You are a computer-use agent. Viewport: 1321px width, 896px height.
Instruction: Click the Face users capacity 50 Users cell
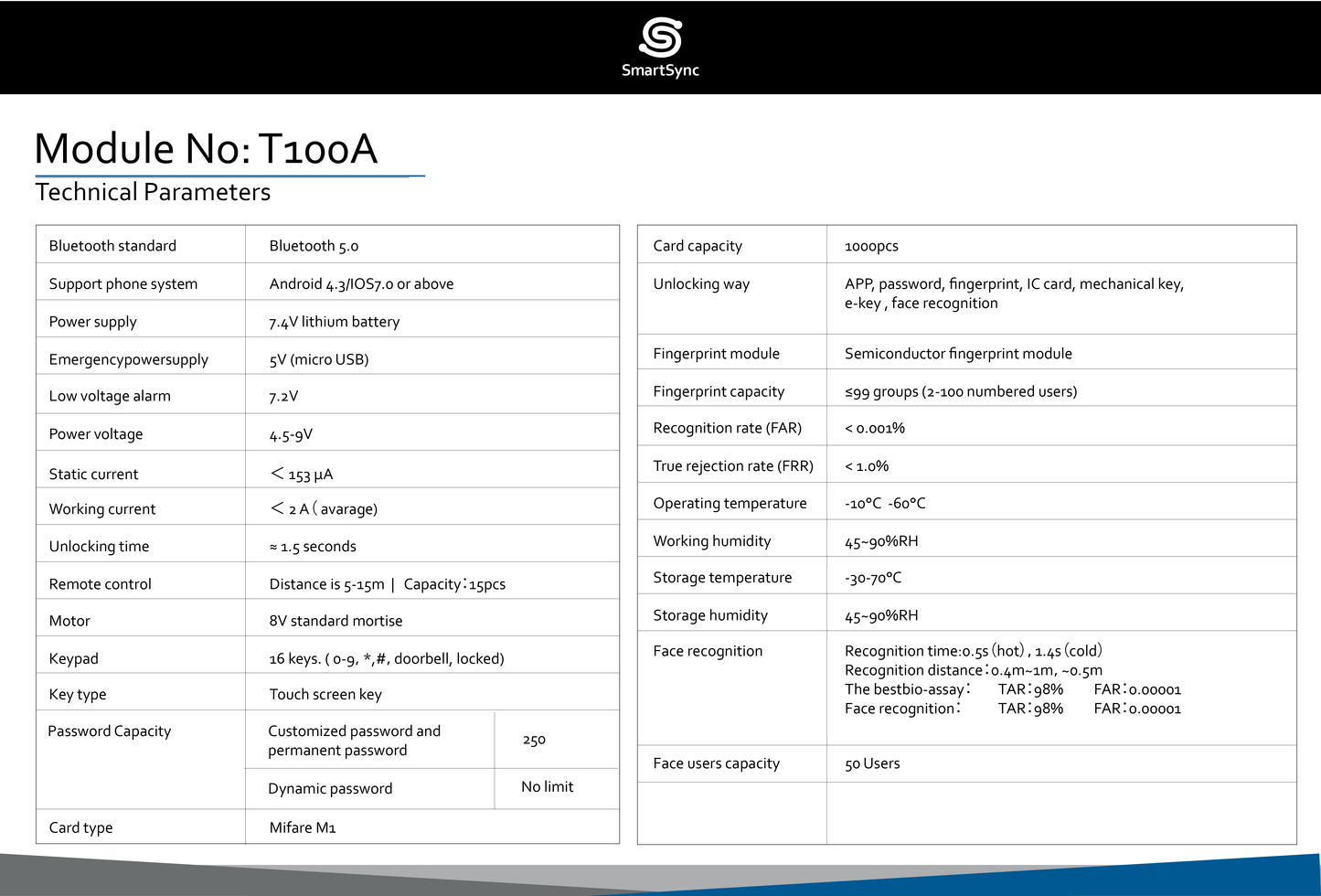tap(871, 763)
